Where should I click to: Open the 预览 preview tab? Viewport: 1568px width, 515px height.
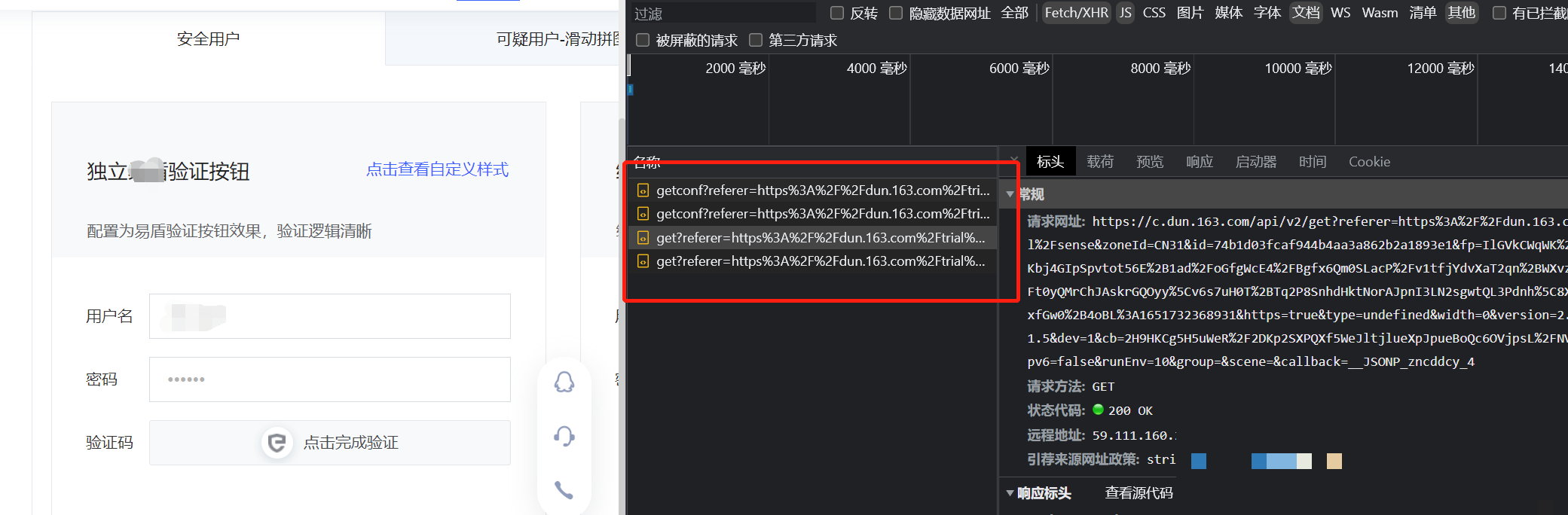[x=1150, y=162]
